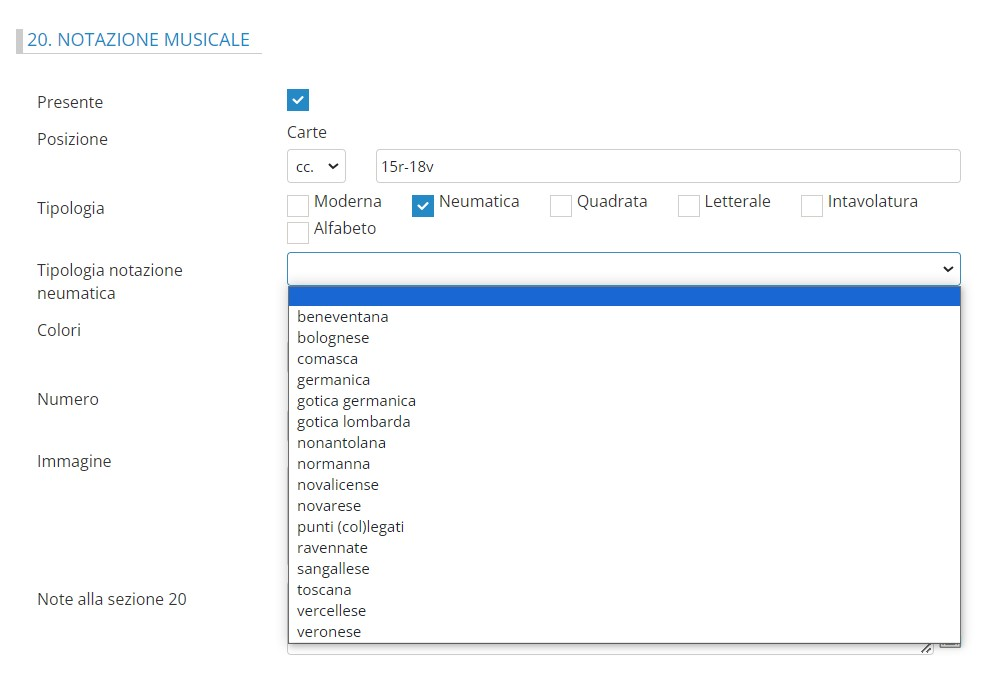Grab the notes textarea resize handle
This screenshot has height=686, width=1007.
(928, 649)
